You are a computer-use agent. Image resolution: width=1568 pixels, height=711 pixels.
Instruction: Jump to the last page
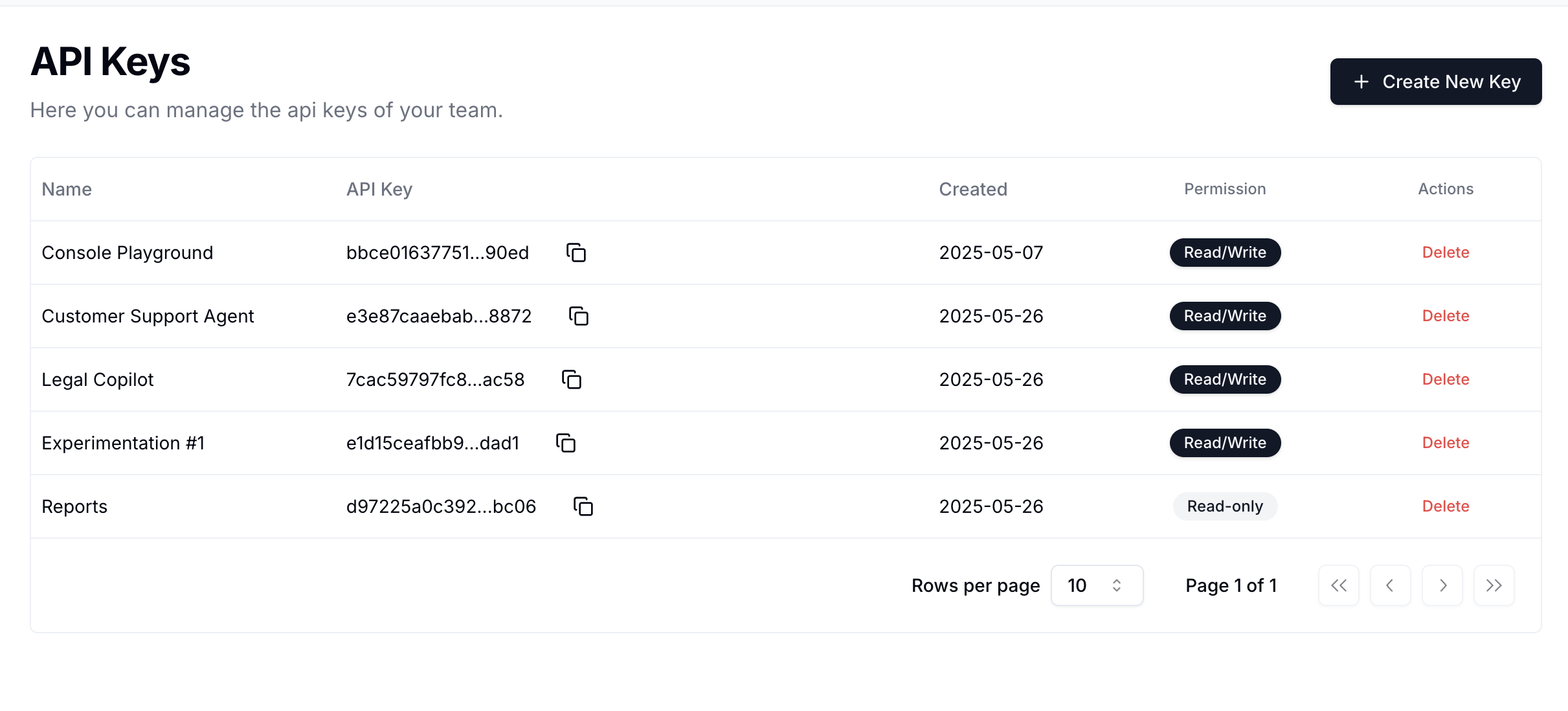pyautogui.click(x=1494, y=585)
